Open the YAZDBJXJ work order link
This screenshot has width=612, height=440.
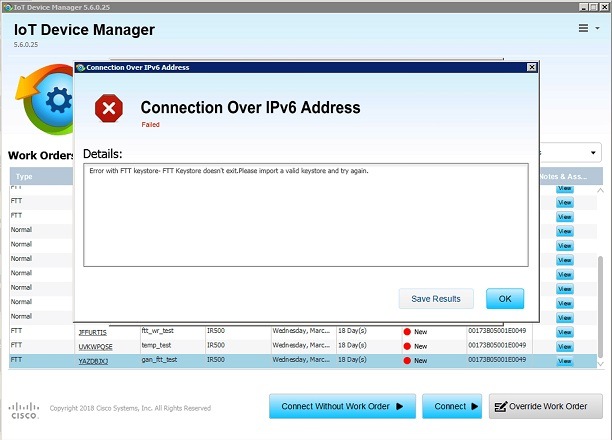tap(93, 361)
